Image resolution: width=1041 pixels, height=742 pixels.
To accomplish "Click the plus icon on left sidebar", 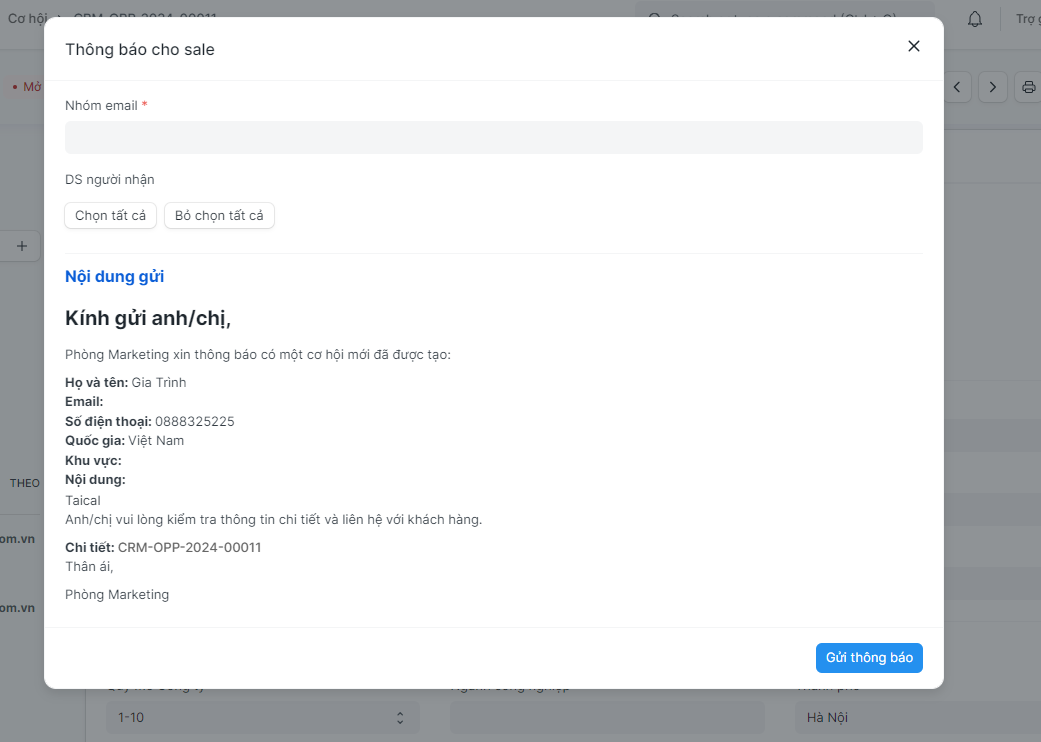I will tap(21, 246).
